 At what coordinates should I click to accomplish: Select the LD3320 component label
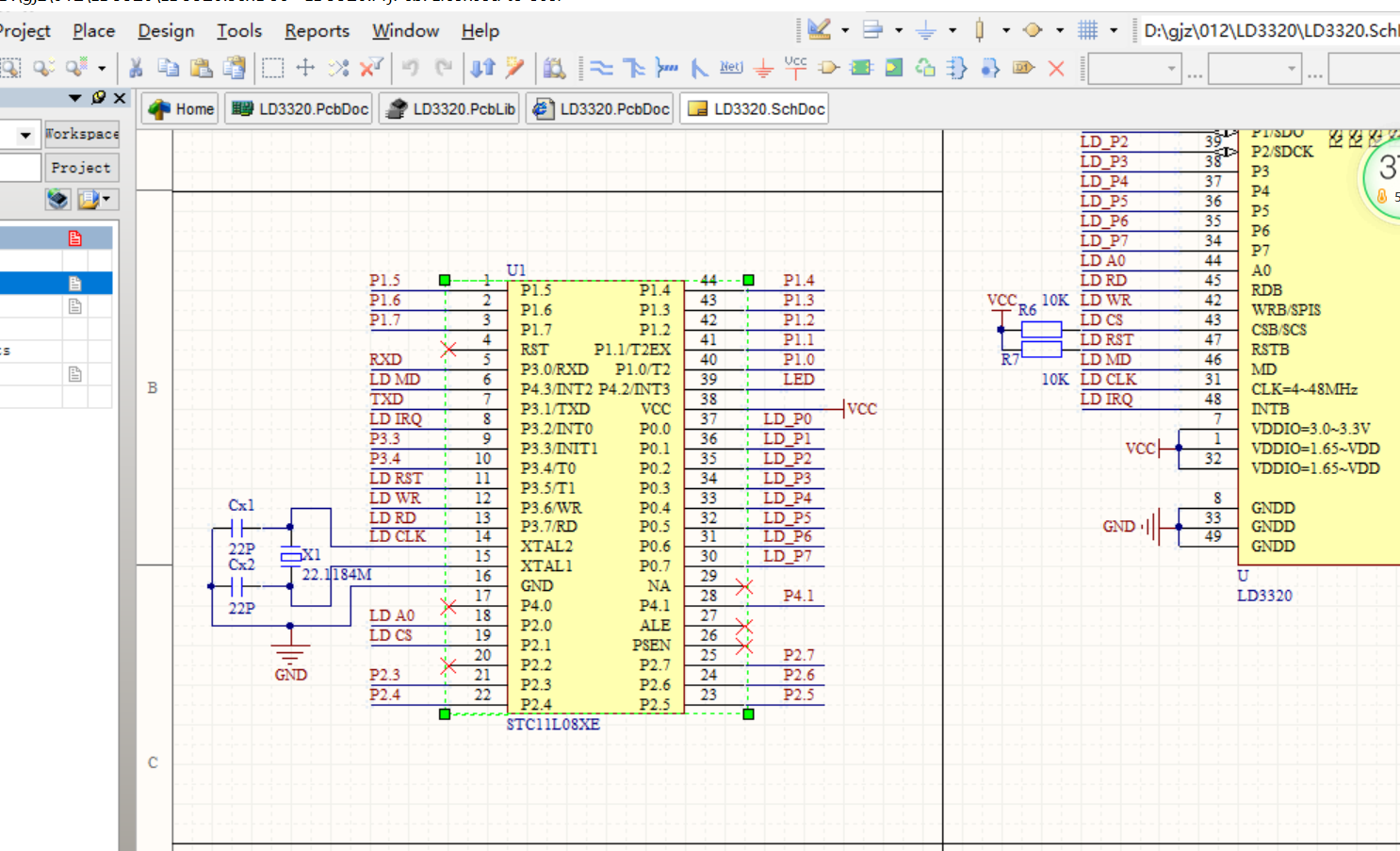[x=1264, y=595]
